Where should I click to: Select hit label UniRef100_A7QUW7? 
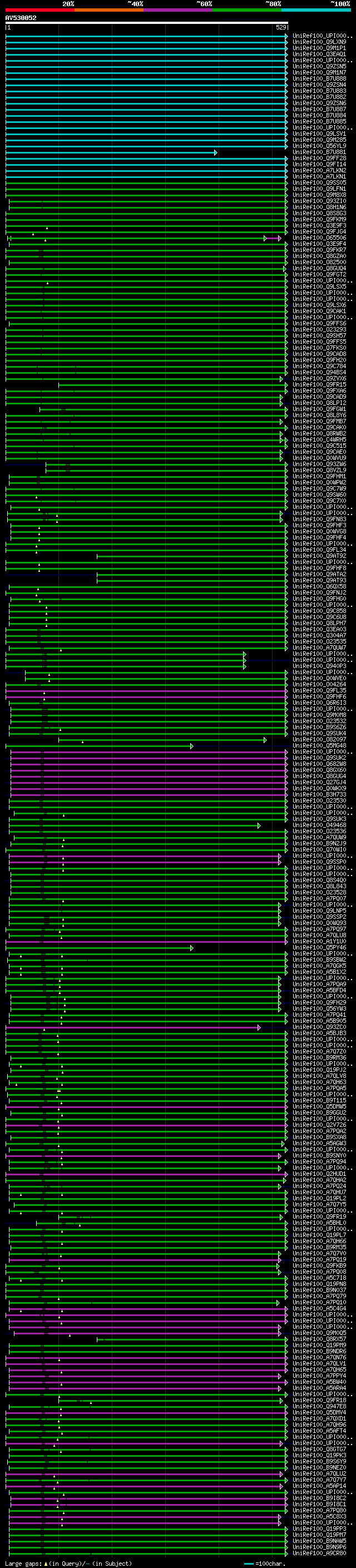319,647
